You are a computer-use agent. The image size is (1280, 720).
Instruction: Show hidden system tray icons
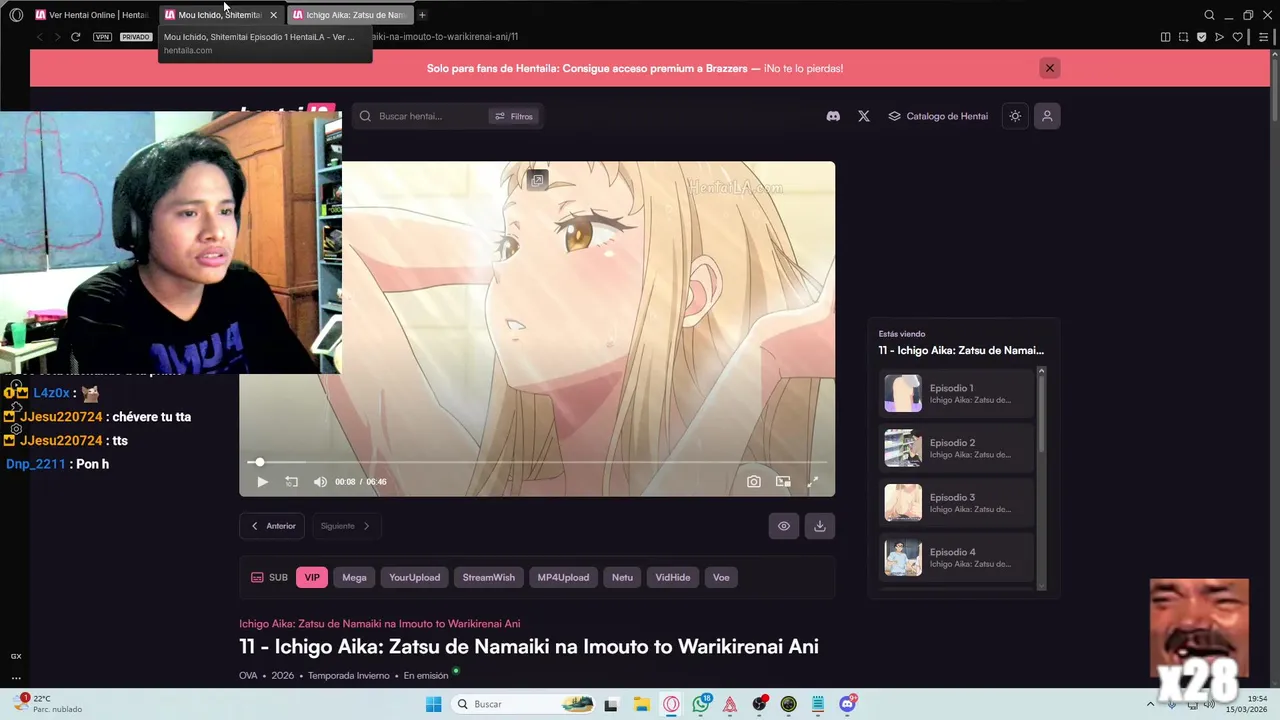[x=1150, y=704]
